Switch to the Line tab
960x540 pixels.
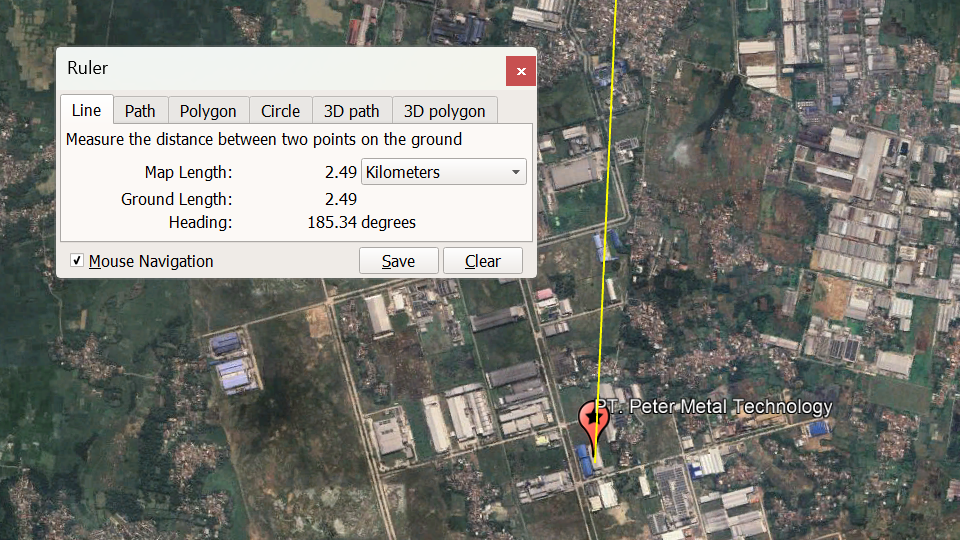click(86, 110)
